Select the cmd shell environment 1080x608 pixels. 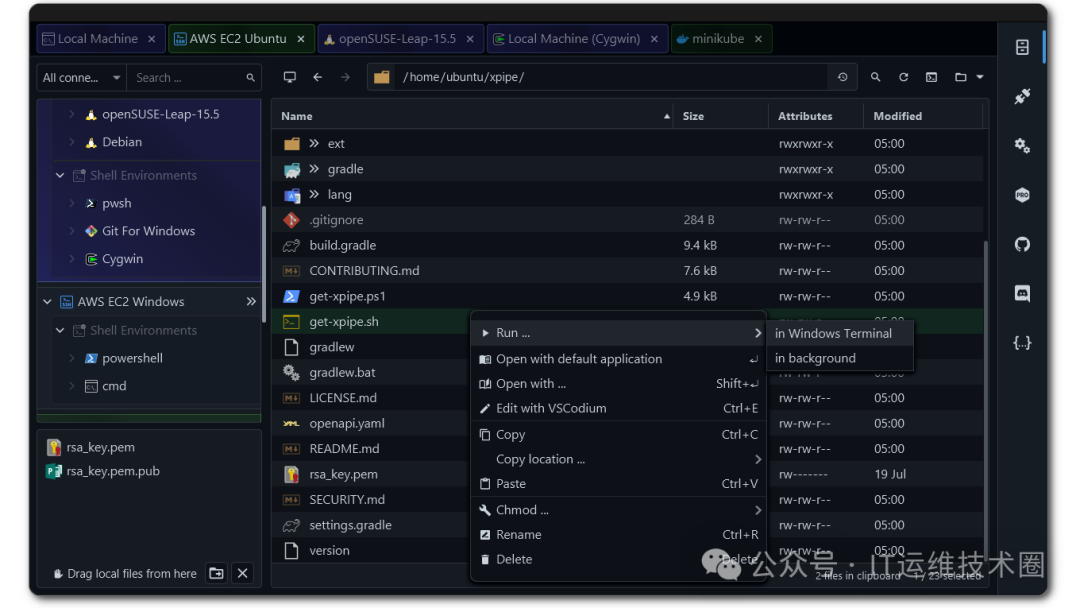[x=114, y=386]
